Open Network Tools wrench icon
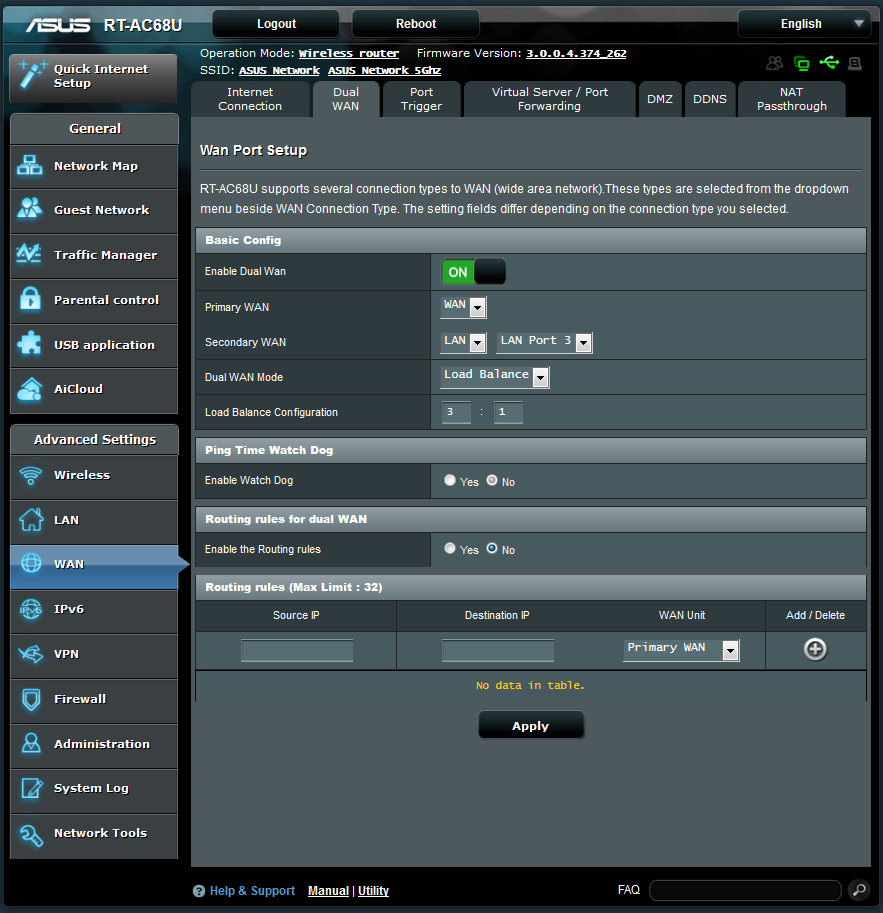This screenshot has height=913, width=883. [31, 835]
